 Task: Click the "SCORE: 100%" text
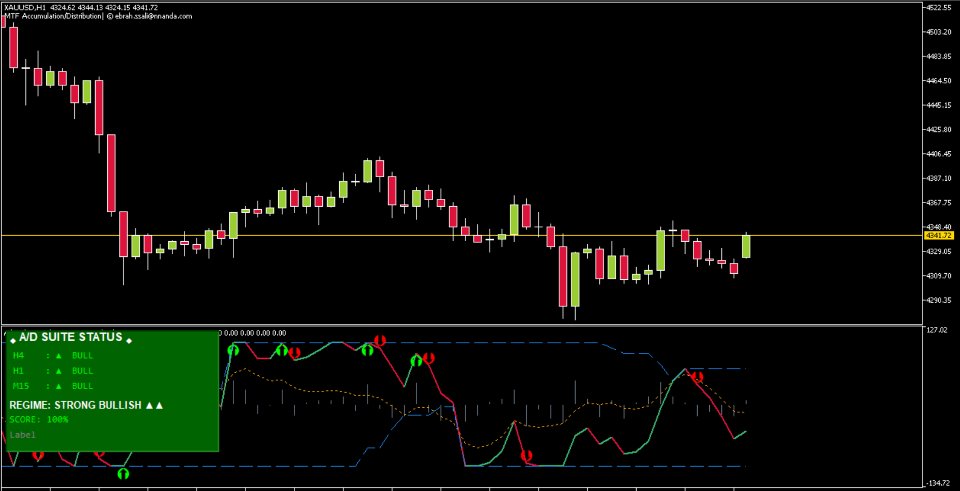click(39, 419)
